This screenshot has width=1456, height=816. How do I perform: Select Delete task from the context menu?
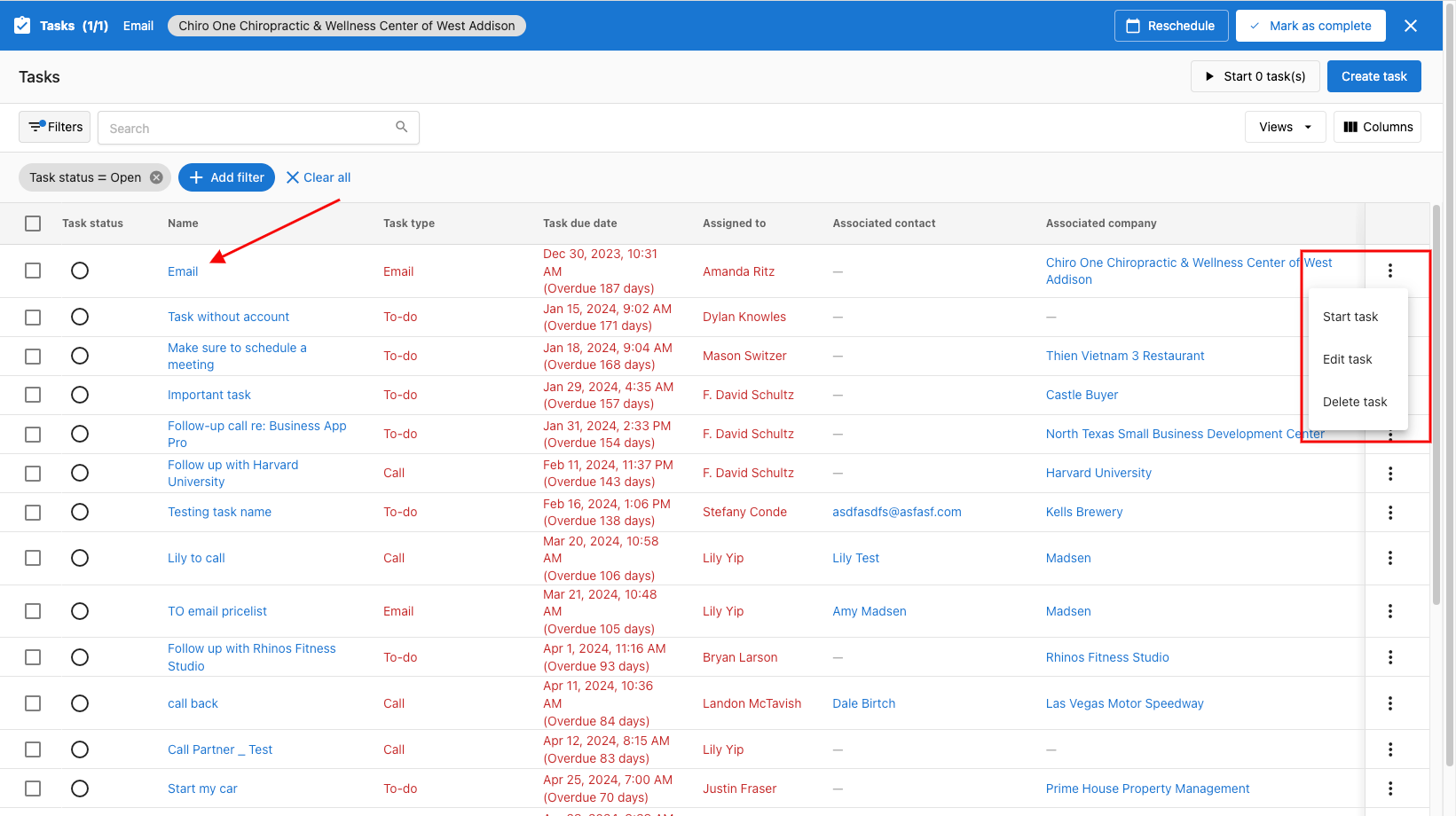click(1358, 402)
